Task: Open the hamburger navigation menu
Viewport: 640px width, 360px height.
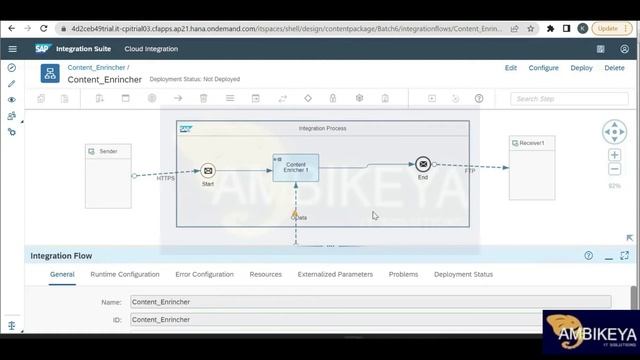Action: [x=13, y=49]
